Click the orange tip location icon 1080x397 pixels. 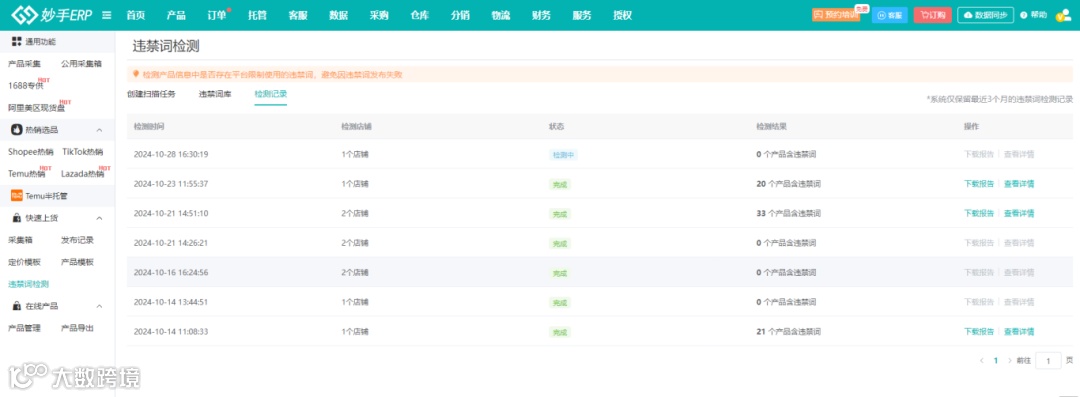[x=136, y=74]
